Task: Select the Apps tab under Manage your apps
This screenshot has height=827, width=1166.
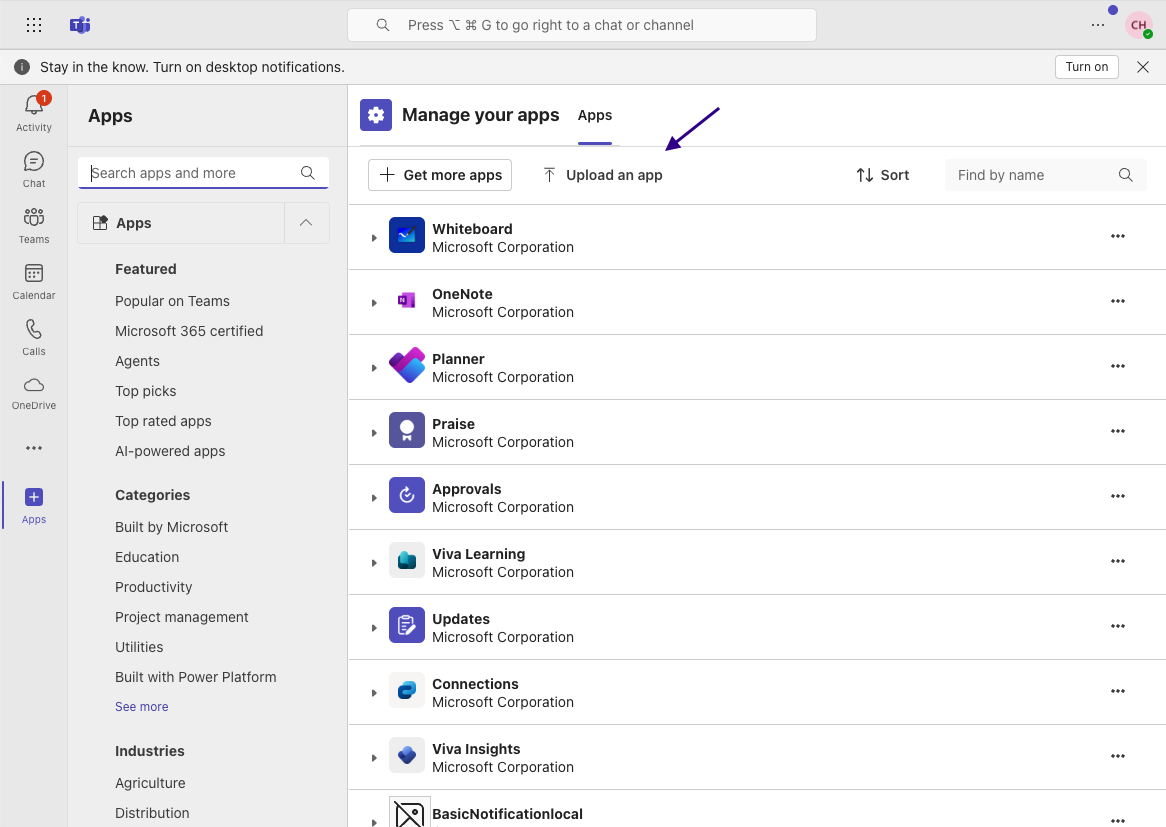Action: coord(595,115)
